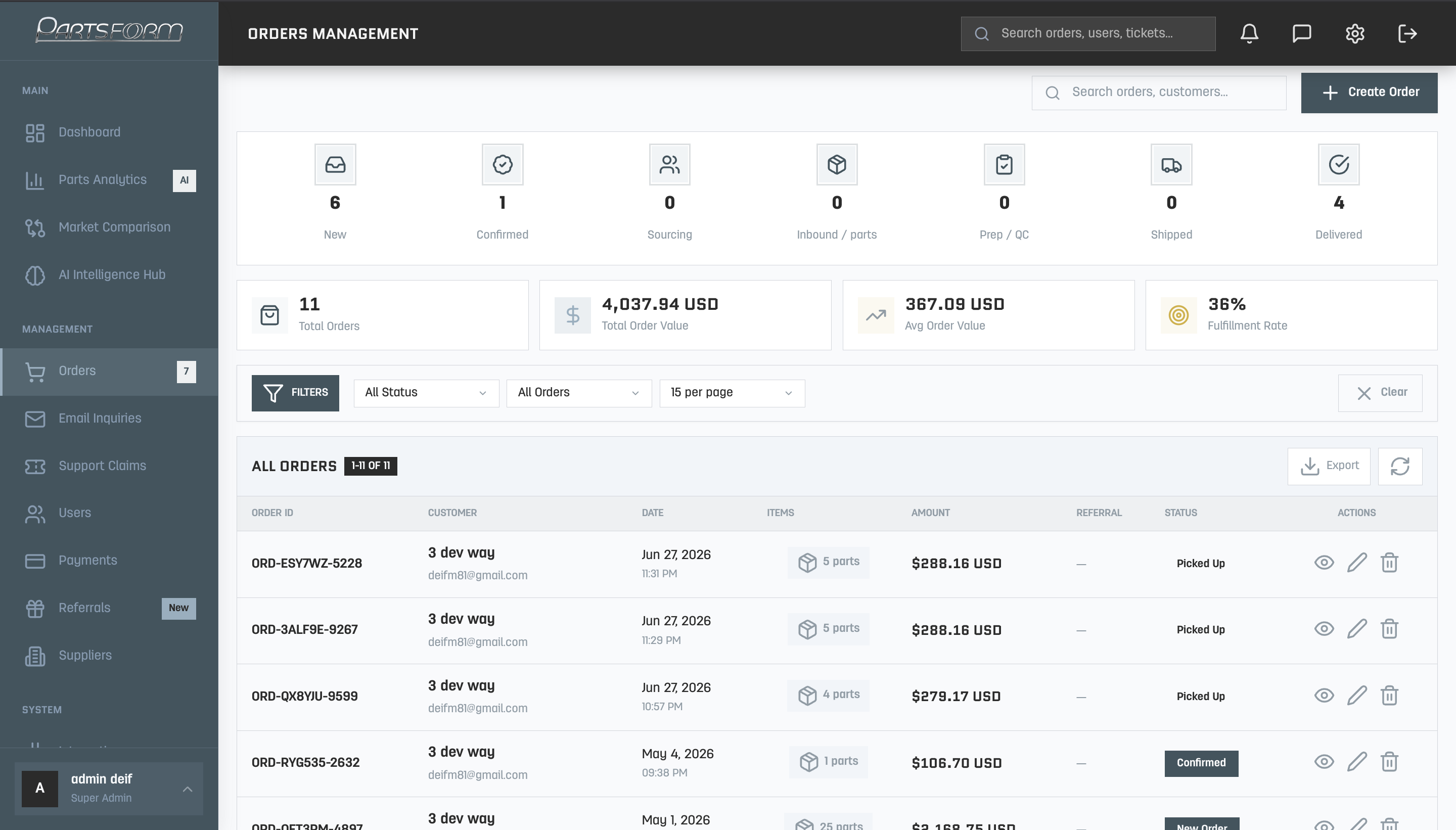
Task: Click the $106.70 USD amount
Action: pos(956,763)
